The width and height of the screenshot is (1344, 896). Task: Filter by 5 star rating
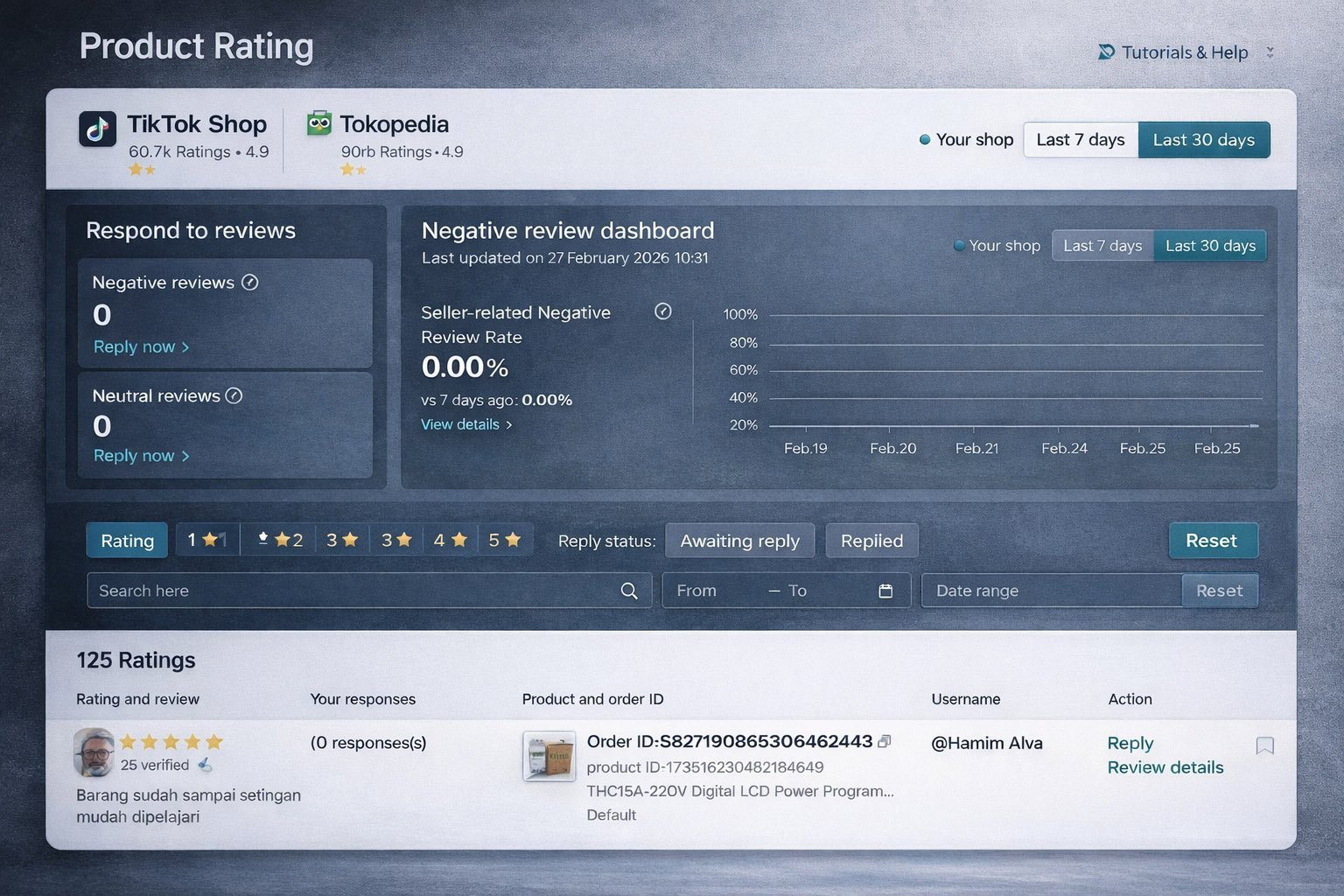click(504, 540)
